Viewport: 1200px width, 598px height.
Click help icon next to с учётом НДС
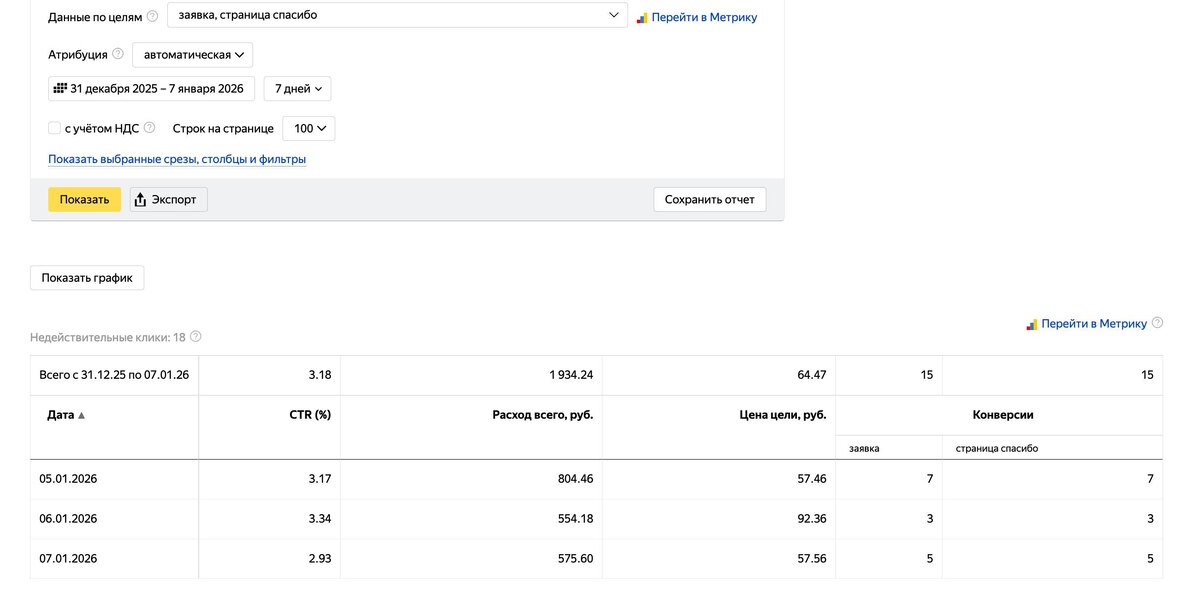pos(149,128)
